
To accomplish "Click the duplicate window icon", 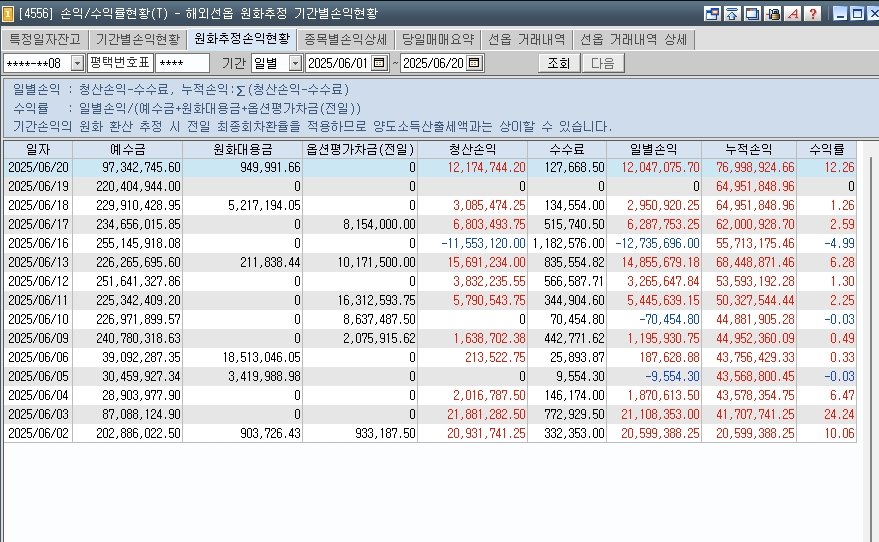I will 752,13.
